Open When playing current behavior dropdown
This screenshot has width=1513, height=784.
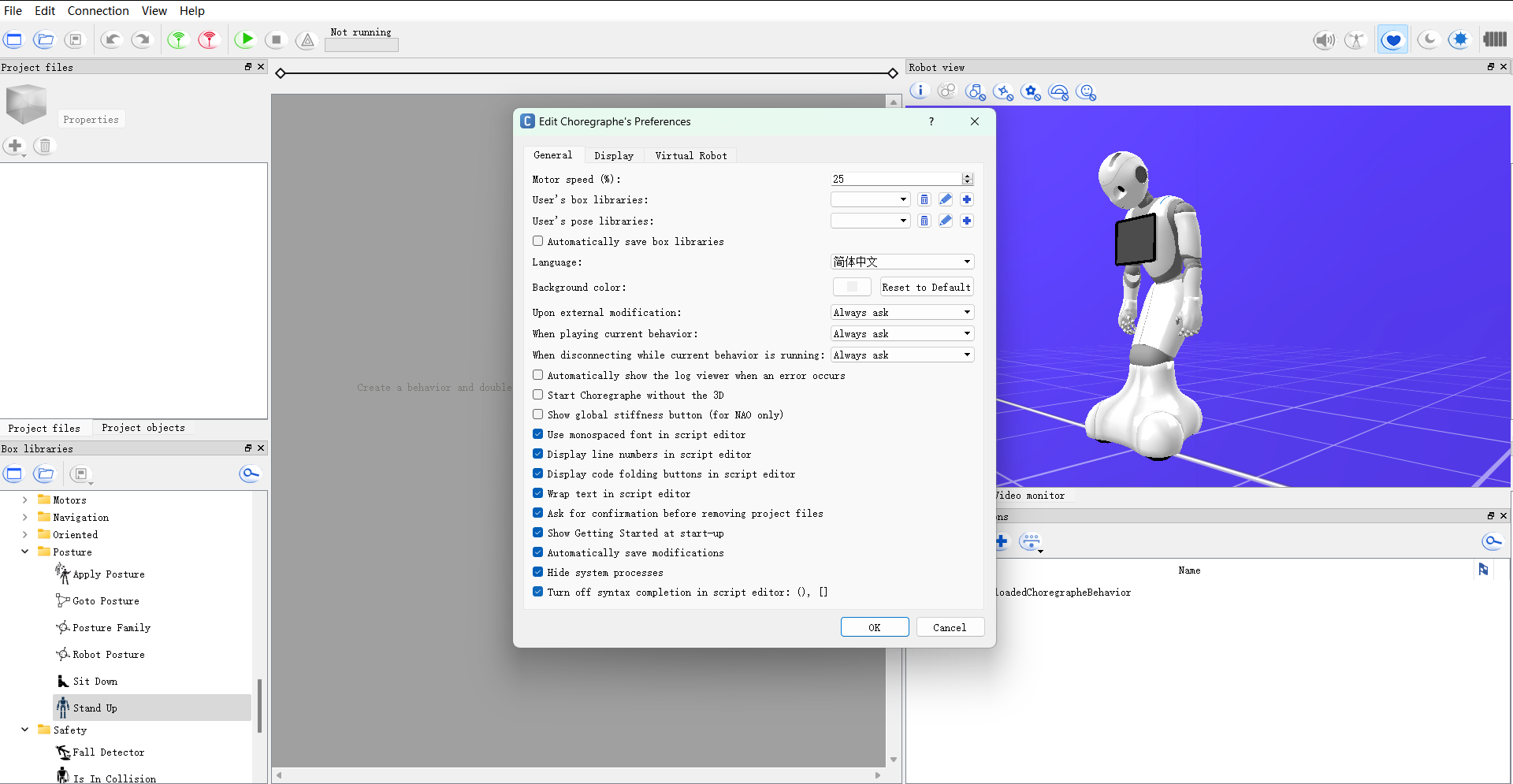(x=902, y=333)
